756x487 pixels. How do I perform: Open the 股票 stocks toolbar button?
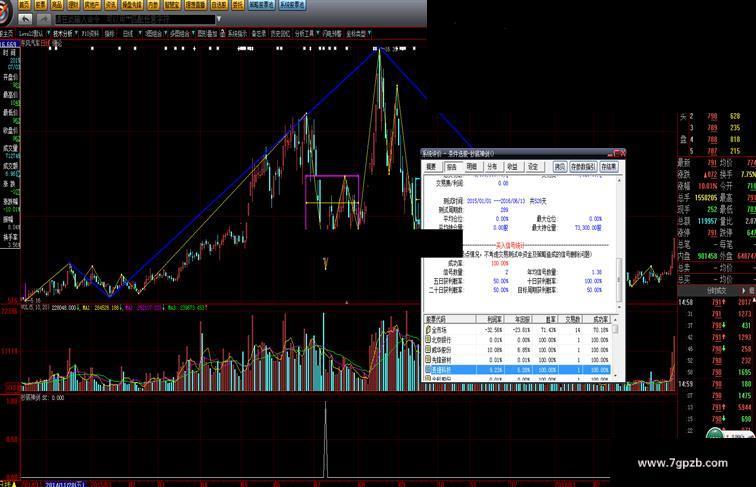(41, 5)
